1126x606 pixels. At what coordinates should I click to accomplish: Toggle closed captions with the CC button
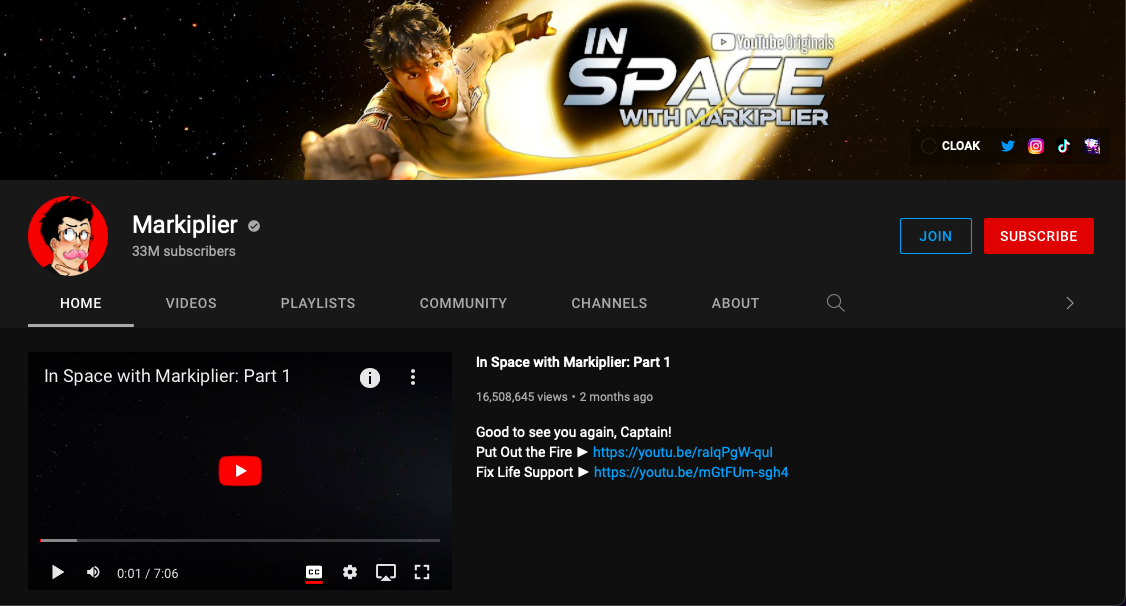pos(314,572)
